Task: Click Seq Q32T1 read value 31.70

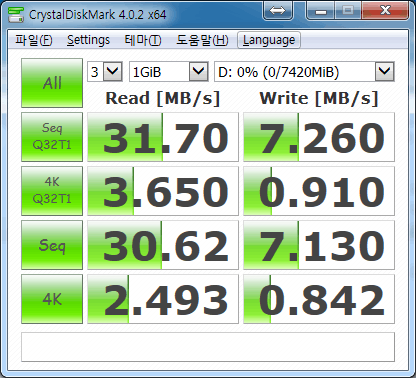Action: coord(163,137)
